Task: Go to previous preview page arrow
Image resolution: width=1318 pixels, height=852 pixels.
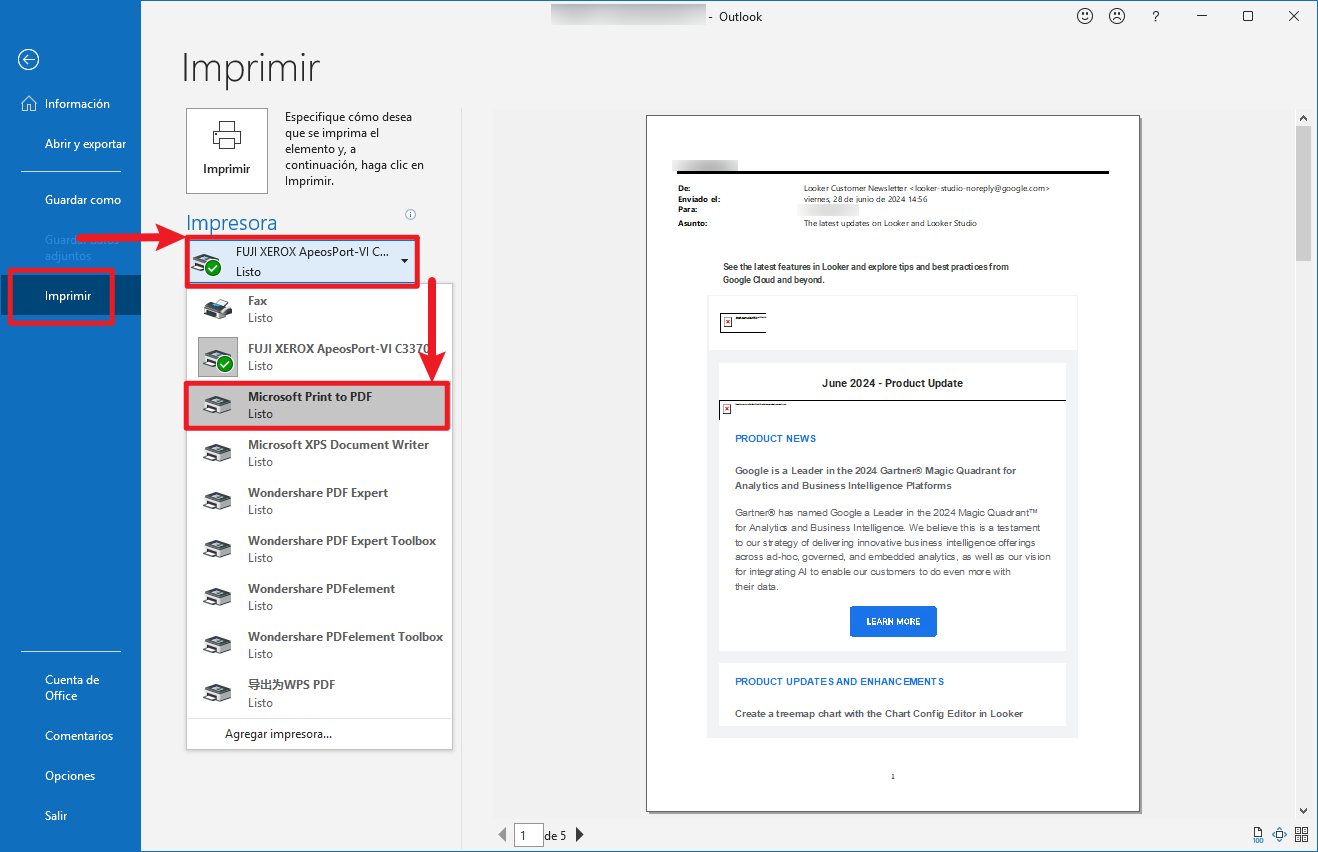Action: [x=503, y=835]
